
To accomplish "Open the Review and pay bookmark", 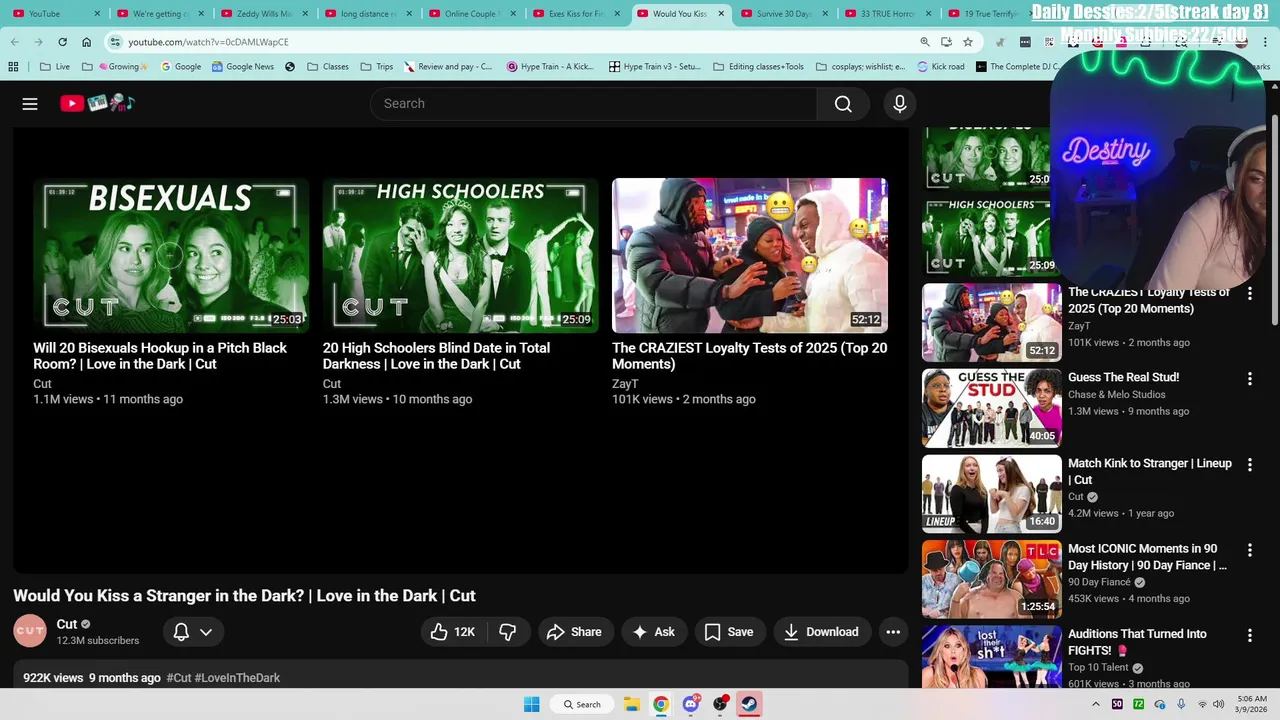I will [448, 67].
